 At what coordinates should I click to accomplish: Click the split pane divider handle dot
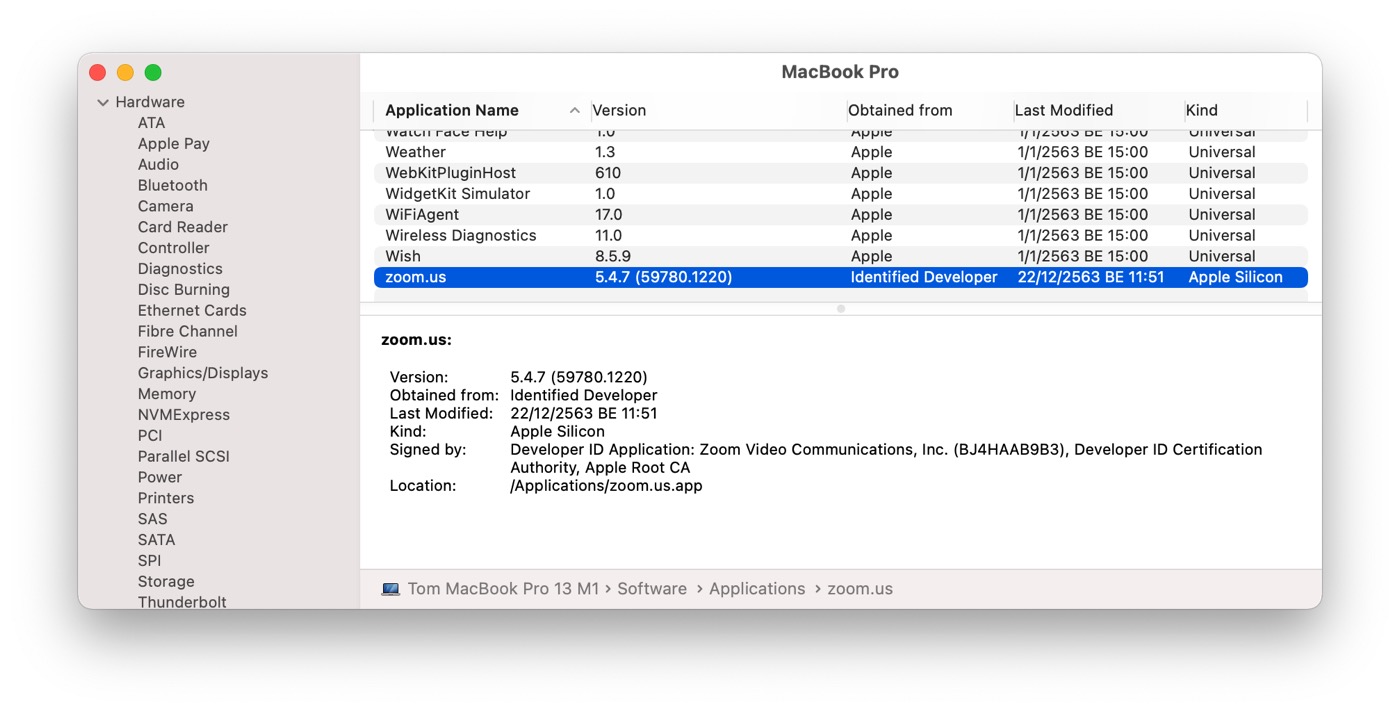[840, 309]
